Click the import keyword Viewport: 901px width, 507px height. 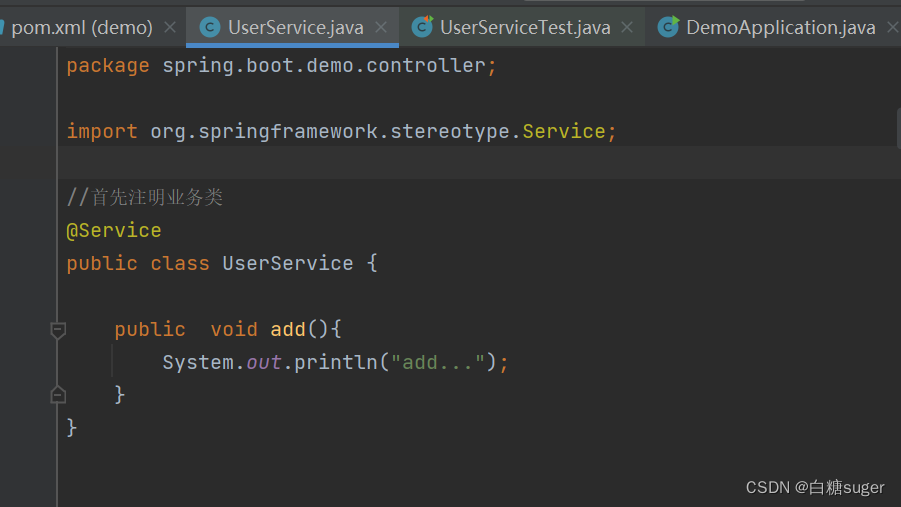[x=102, y=132]
